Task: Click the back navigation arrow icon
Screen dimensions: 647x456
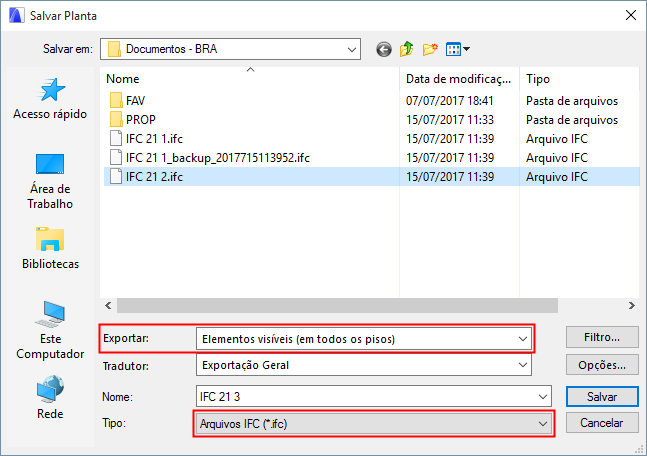Action: coord(383,49)
